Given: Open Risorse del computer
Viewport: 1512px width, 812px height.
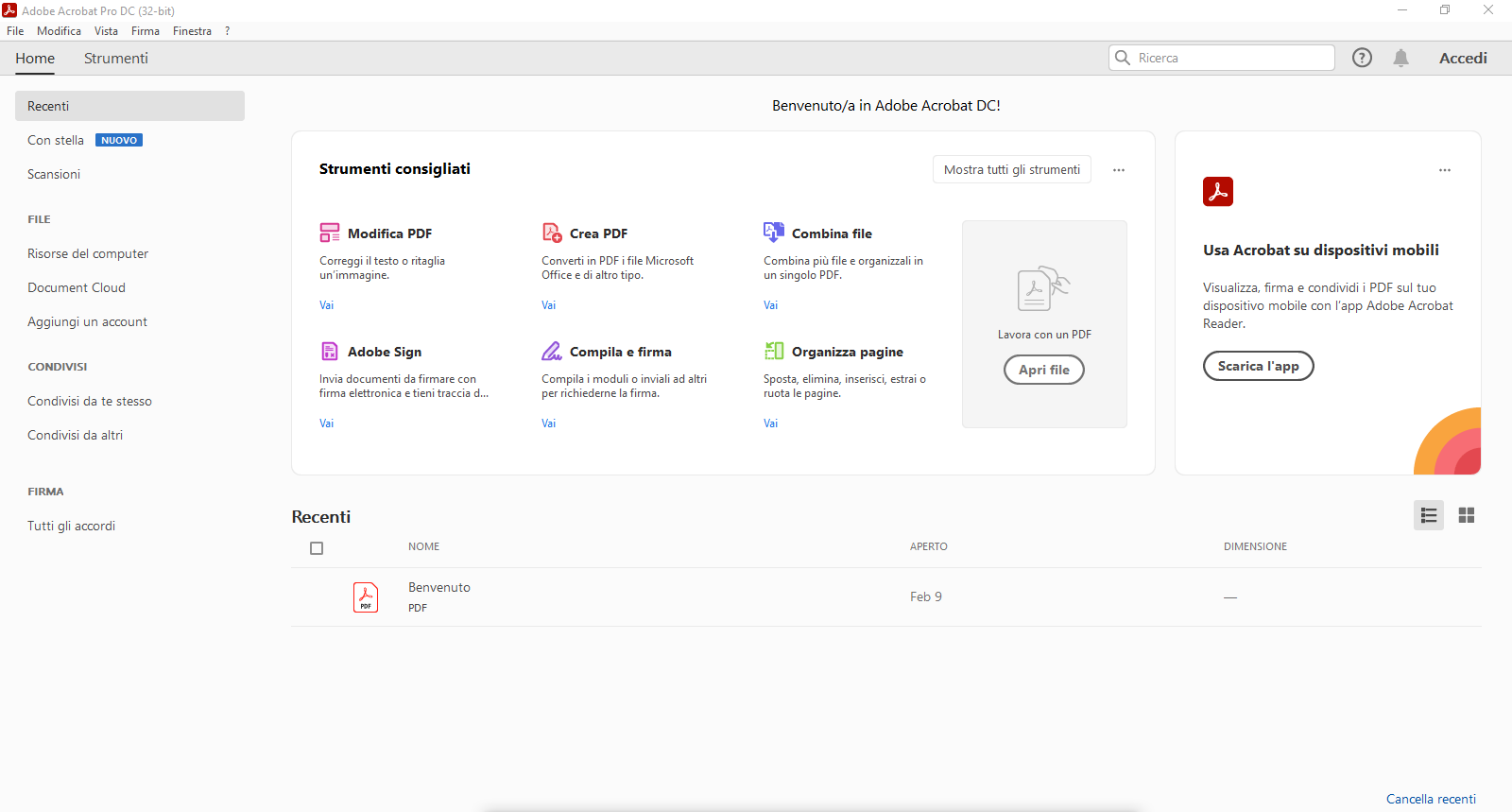Looking at the screenshot, I should tap(88, 253).
